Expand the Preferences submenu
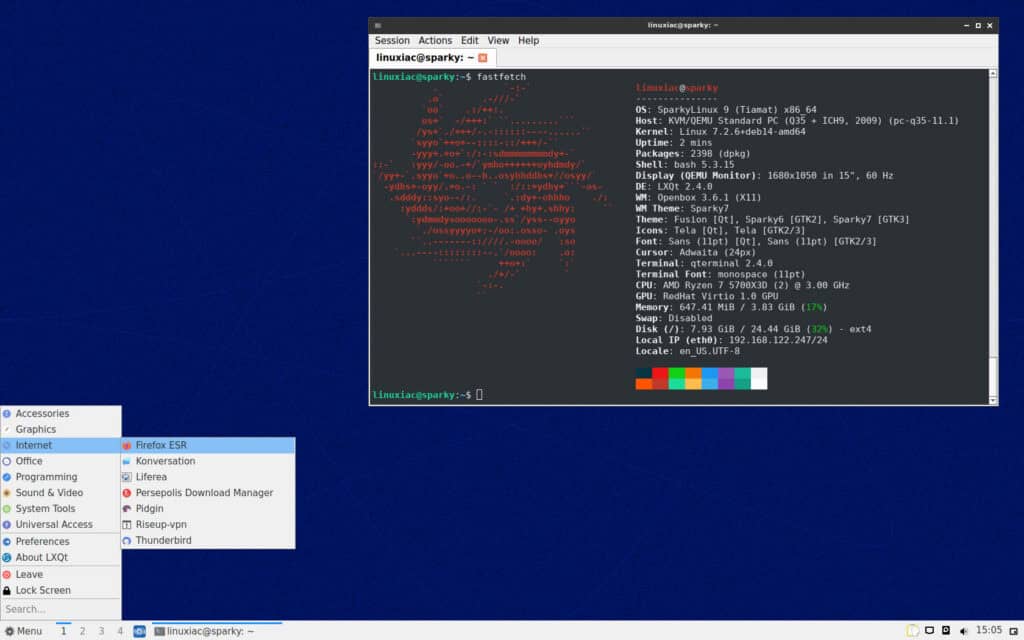The height and width of the screenshot is (640, 1024). [61, 541]
